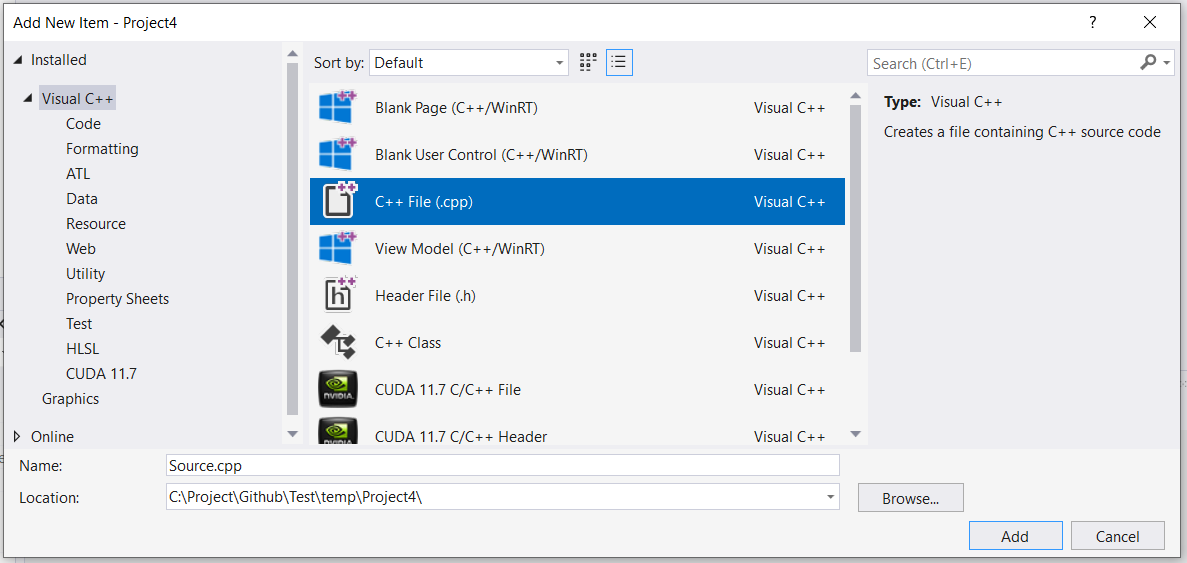This screenshot has width=1187, height=563.
Task: Click the C++ Class template icon
Action: pyautogui.click(x=338, y=342)
